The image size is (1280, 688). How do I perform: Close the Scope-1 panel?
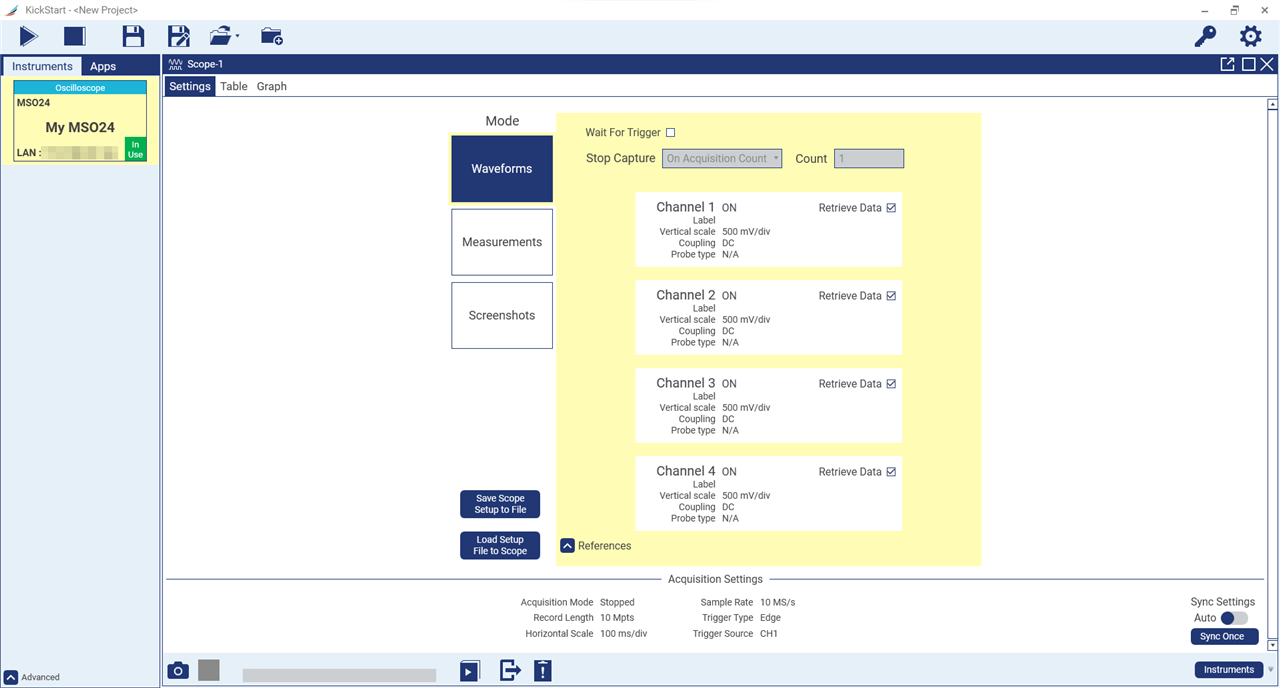1267,64
